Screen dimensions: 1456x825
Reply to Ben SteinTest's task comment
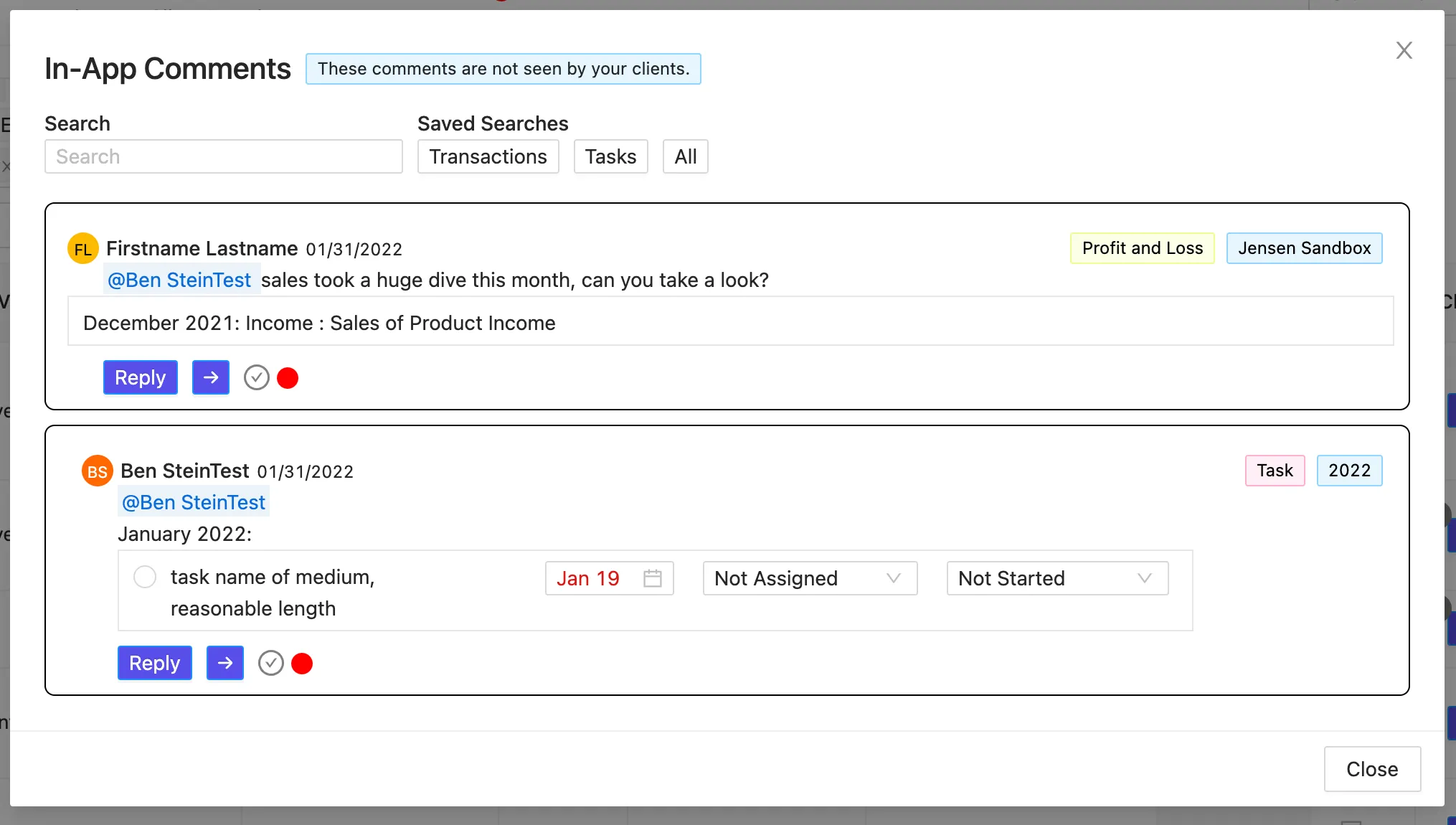click(155, 663)
